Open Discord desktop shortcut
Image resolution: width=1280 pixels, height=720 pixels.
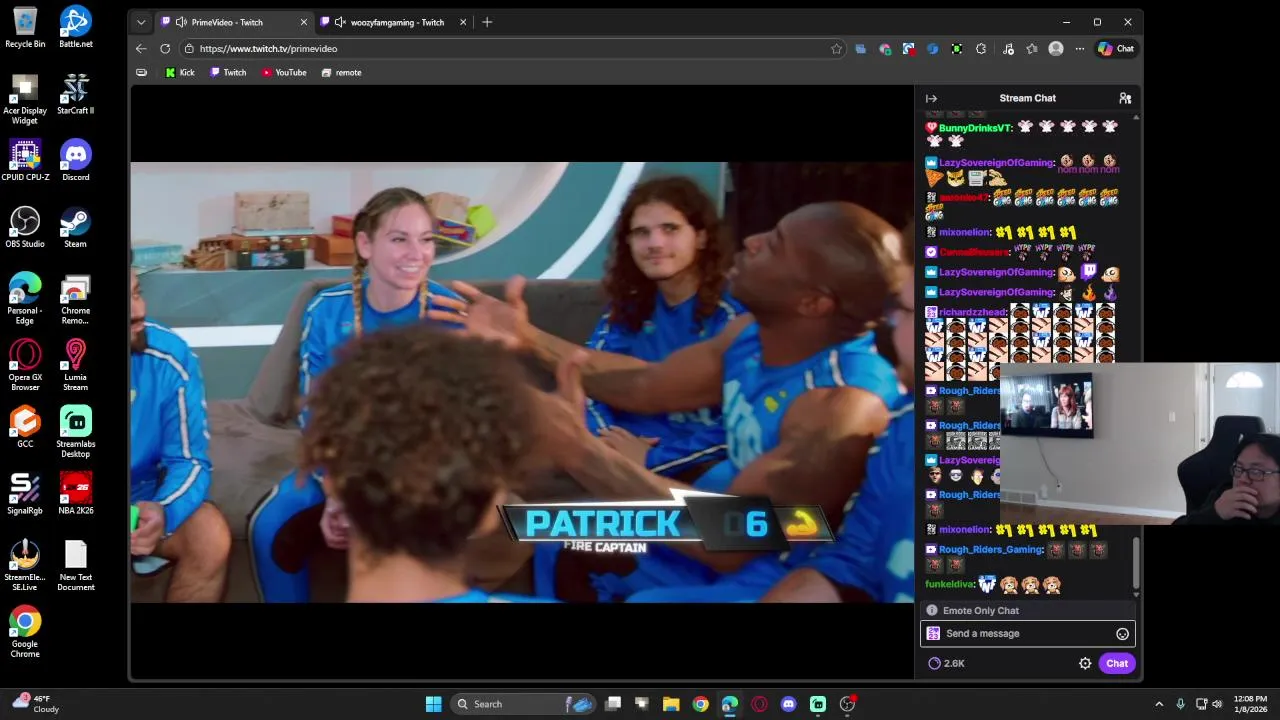coord(76,161)
